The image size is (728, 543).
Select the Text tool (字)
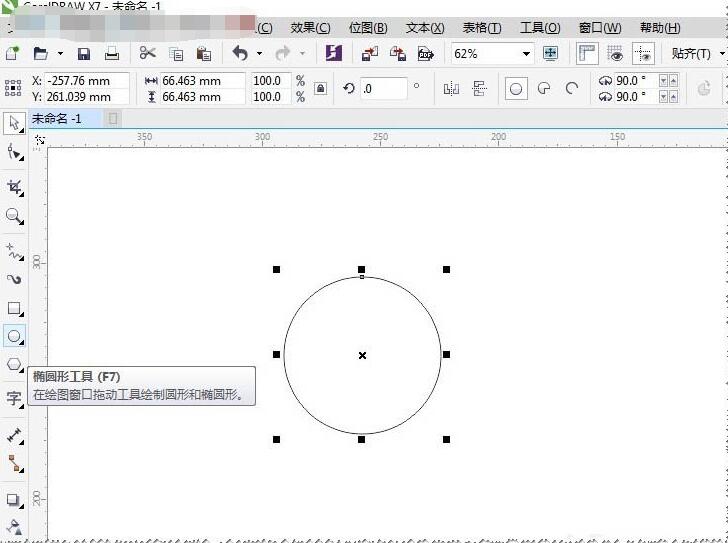14,399
